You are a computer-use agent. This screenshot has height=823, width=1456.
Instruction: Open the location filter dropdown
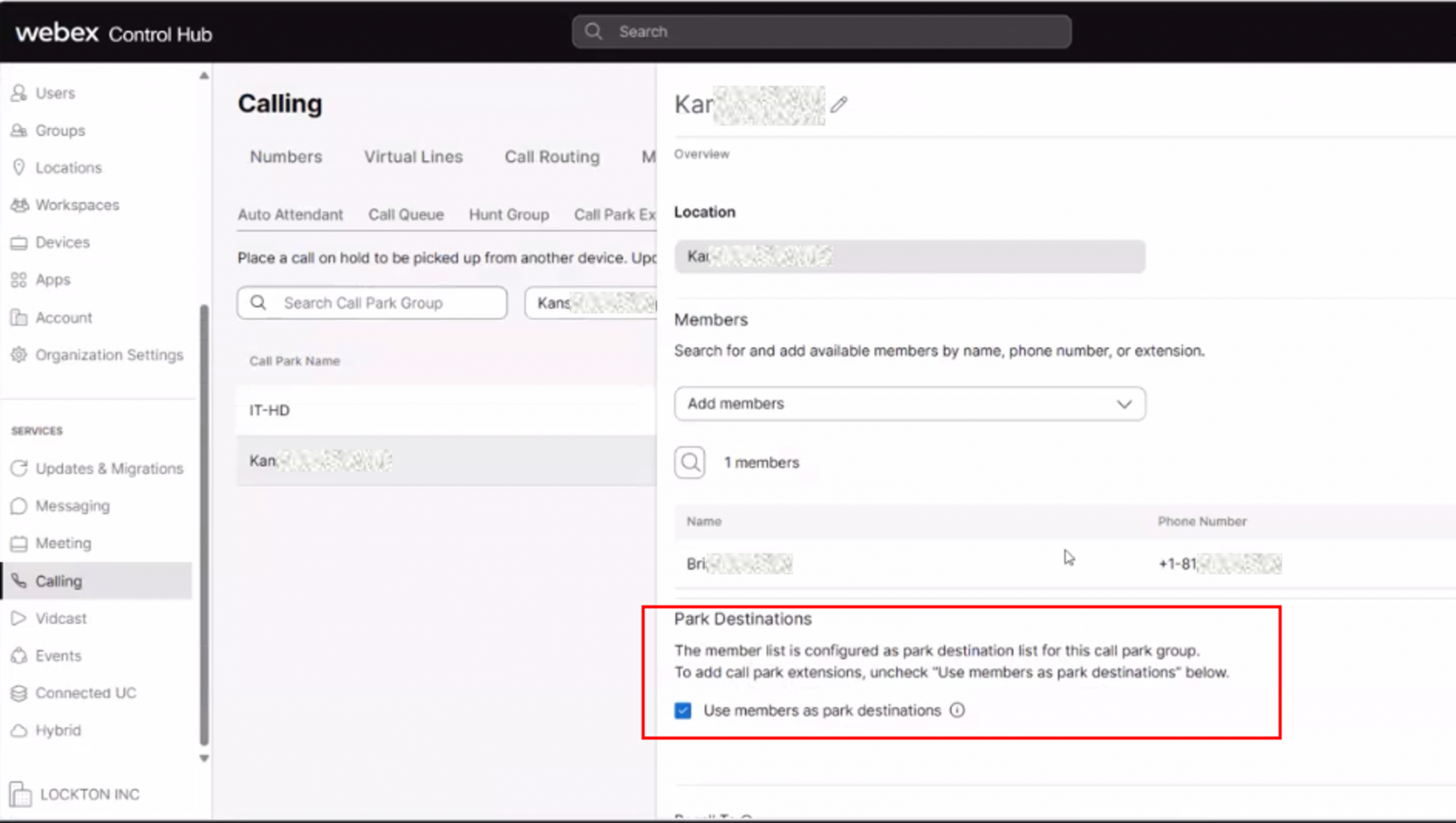click(x=591, y=303)
